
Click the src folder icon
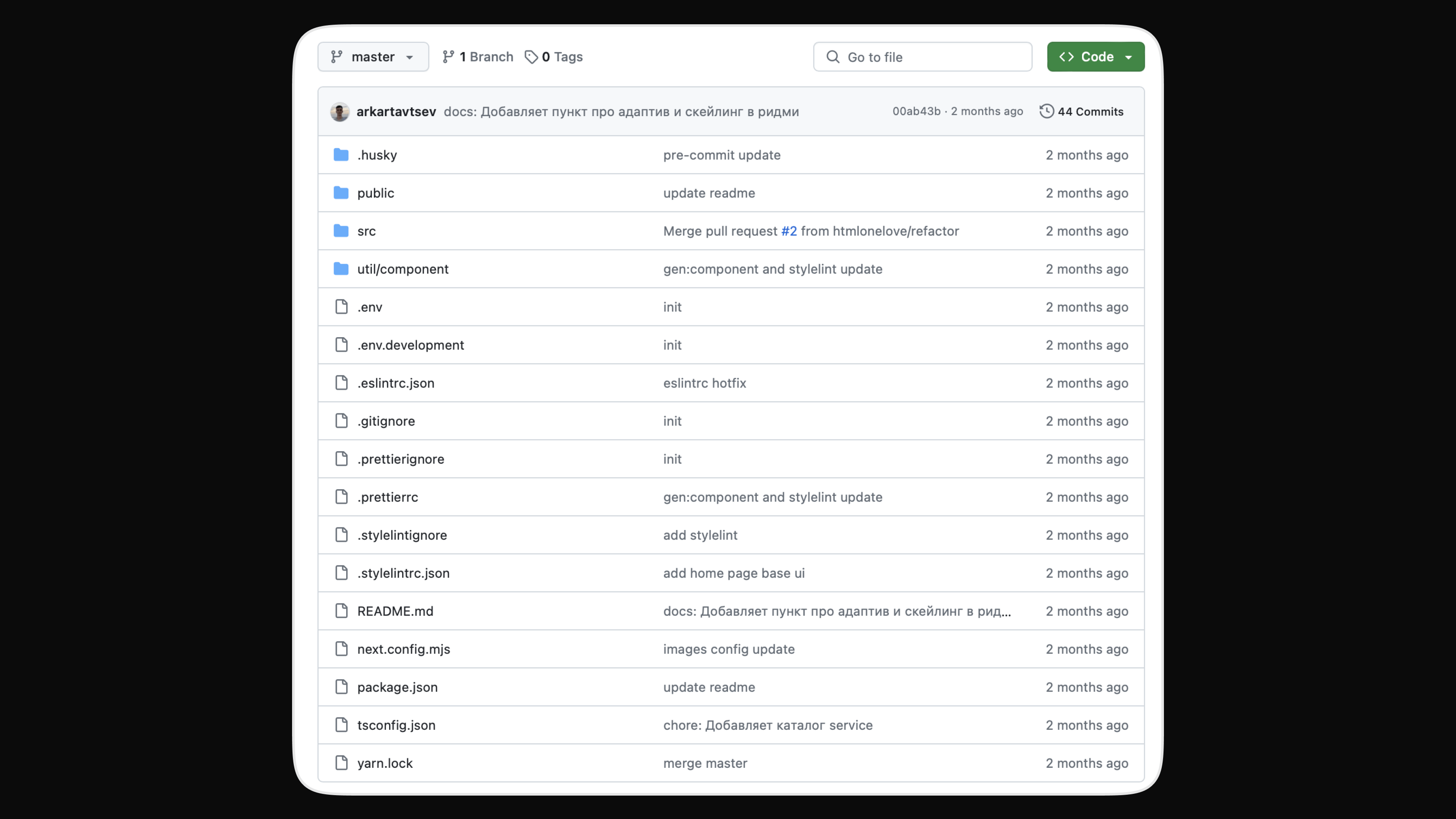[341, 231]
